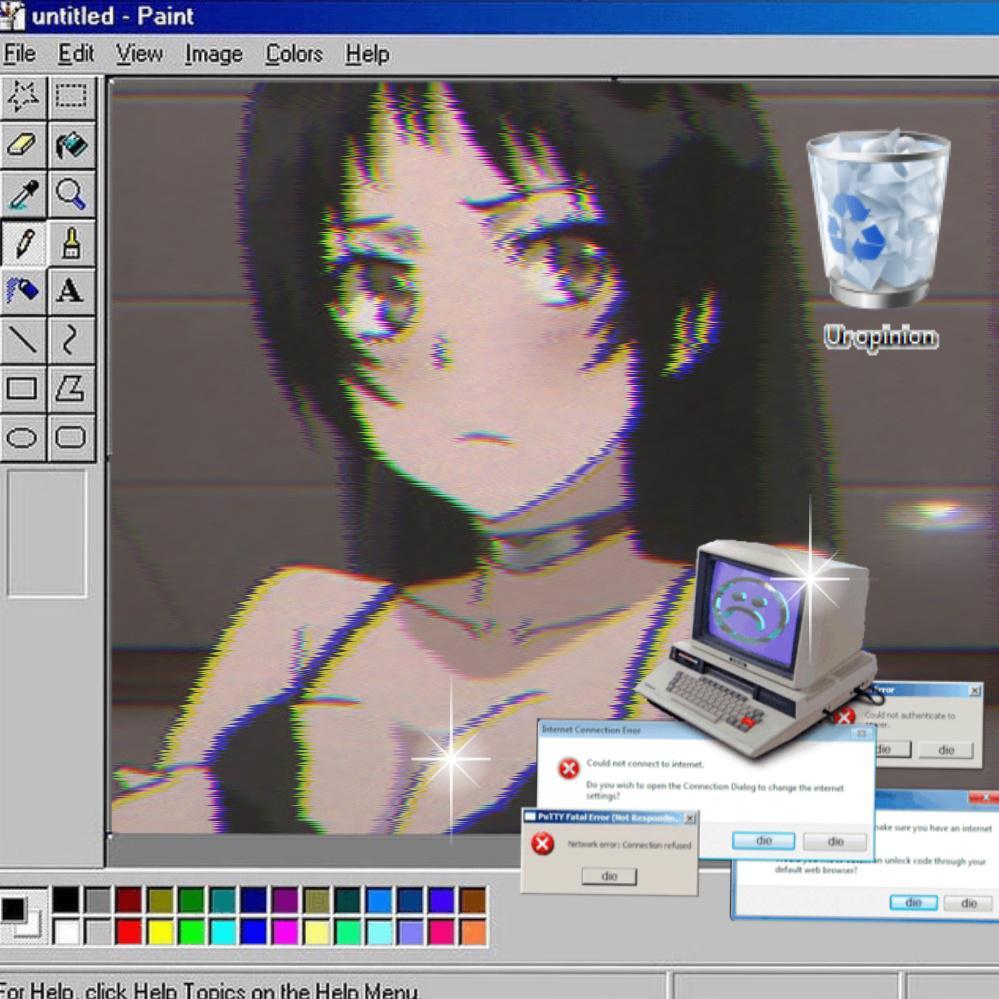The height and width of the screenshot is (999, 999).
Task: Choose the bright red swatch
Action: [129, 932]
